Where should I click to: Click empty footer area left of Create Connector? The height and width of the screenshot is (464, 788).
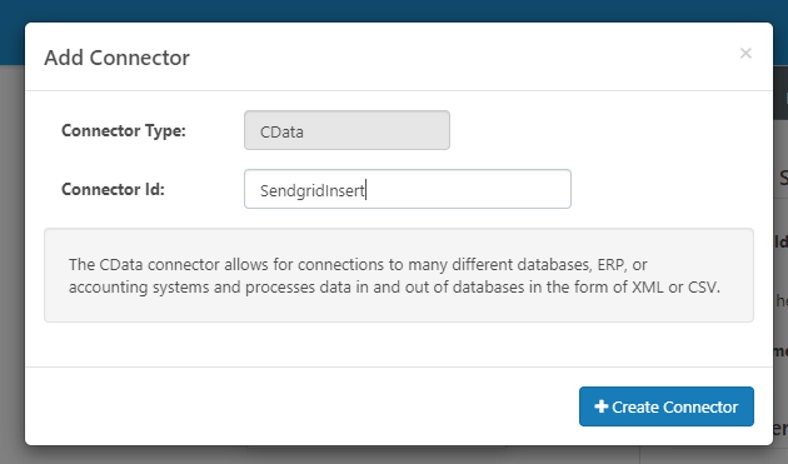pyautogui.click(x=300, y=407)
